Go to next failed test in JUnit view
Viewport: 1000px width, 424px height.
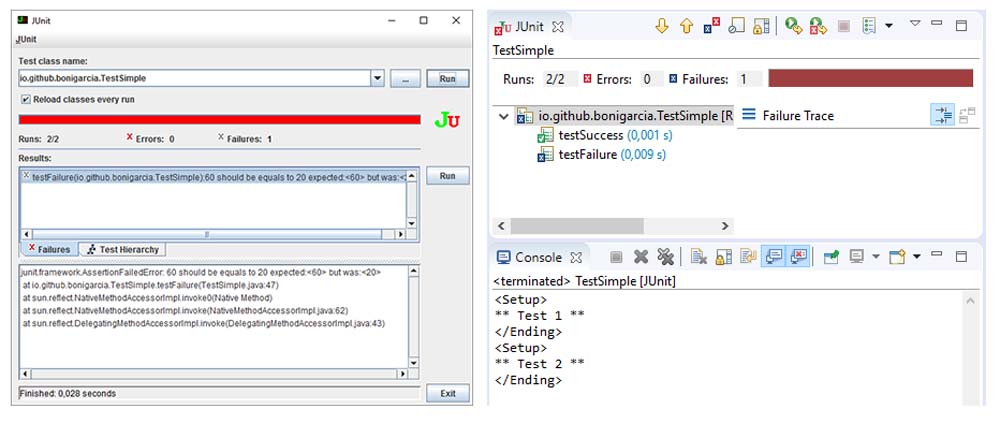pos(662,26)
